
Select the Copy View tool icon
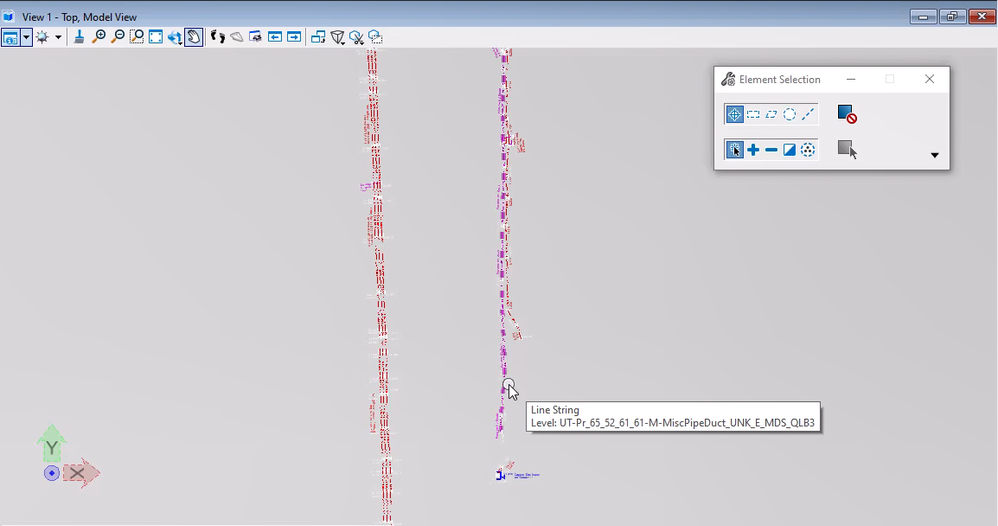tap(318, 38)
